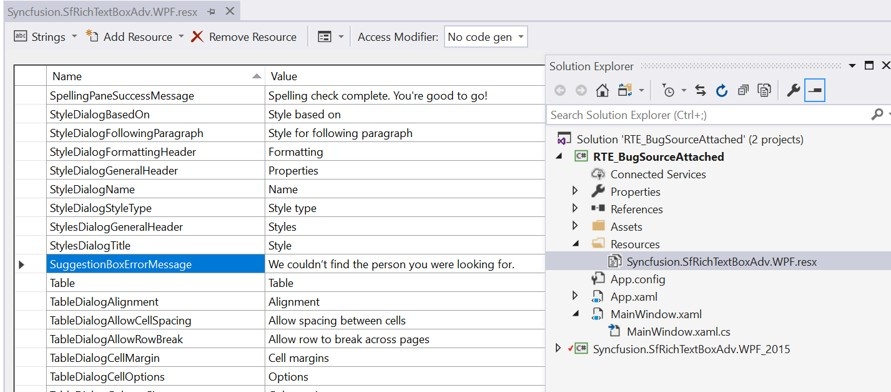Select the StyleDialogFollowingParagraph row name

[155, 133]
